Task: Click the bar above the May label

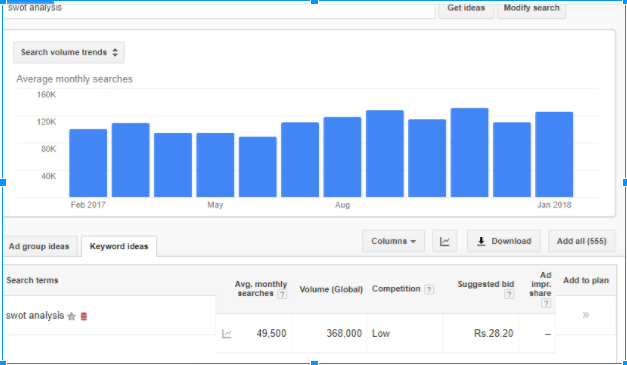Action: click(215, 165)
